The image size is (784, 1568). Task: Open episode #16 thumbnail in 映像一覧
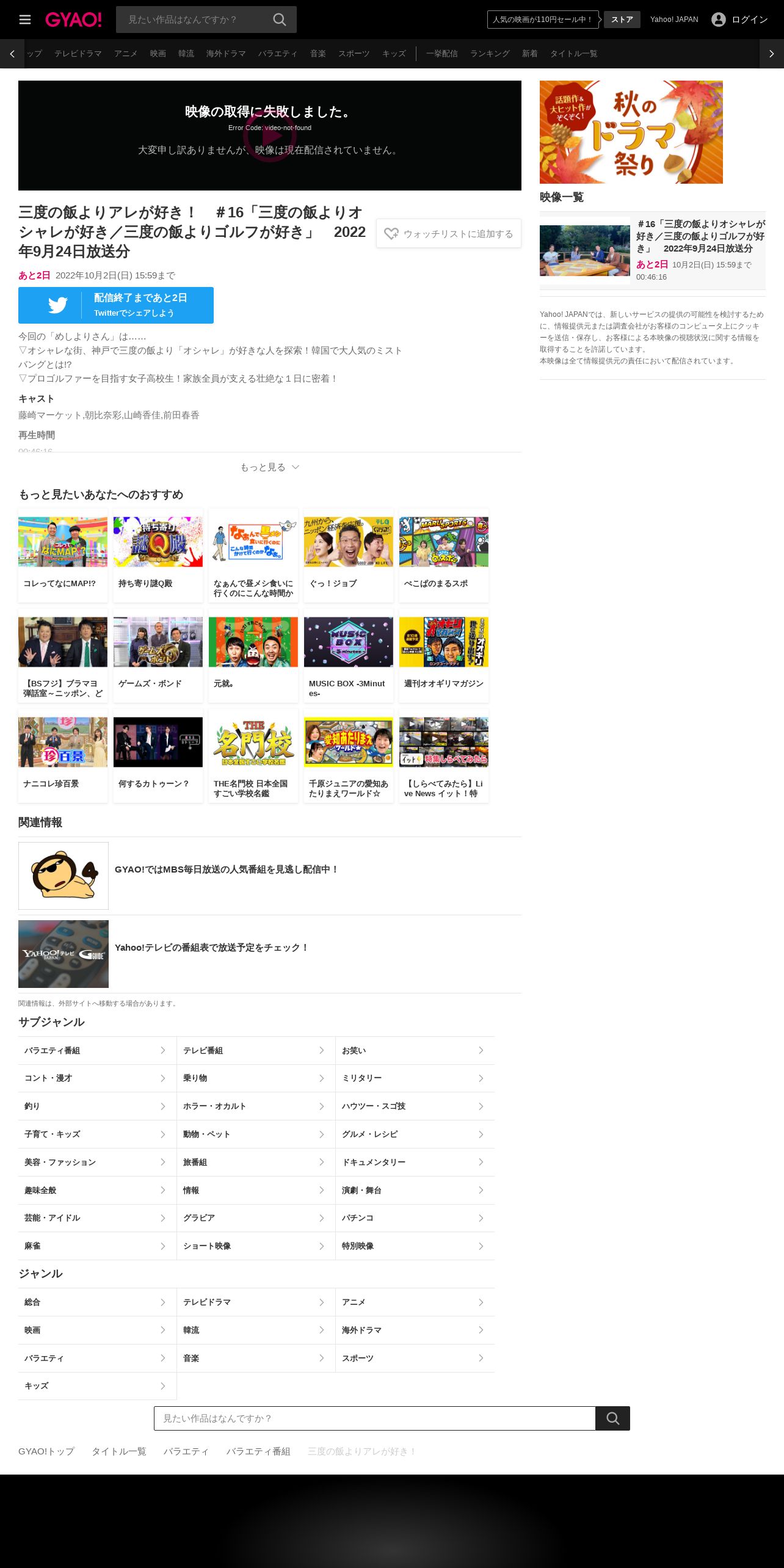coord(585,250)
